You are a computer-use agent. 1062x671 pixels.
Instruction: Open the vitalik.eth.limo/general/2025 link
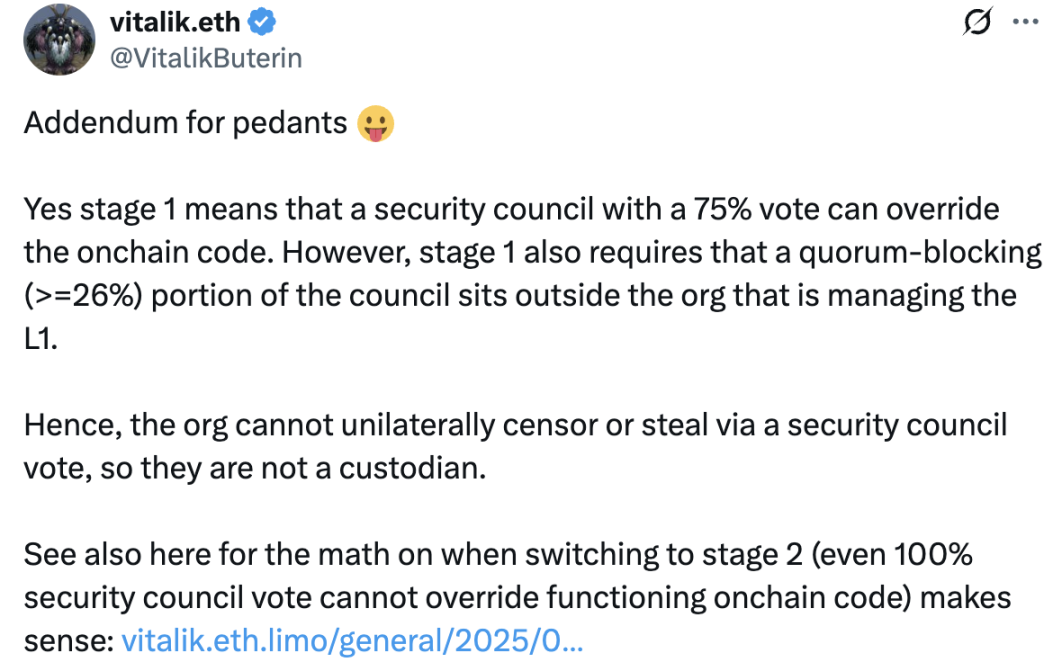351,640
